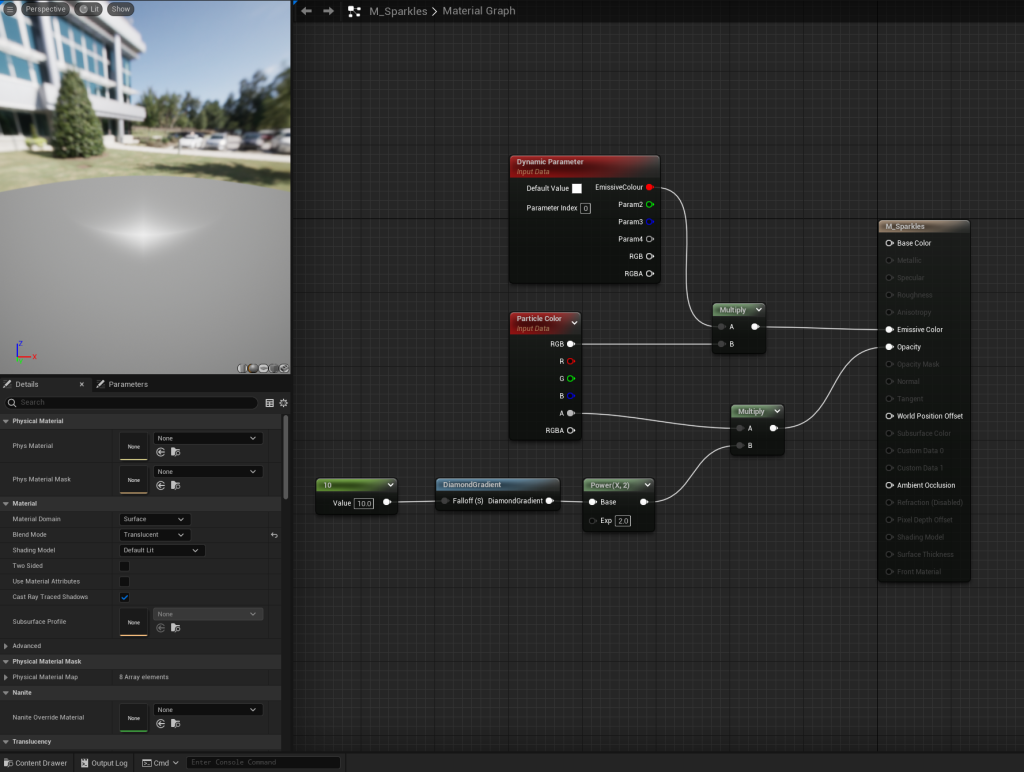Select sphere preview mesh in viewport
Viewport: 1024px width, 772px height.
(253, 368)
